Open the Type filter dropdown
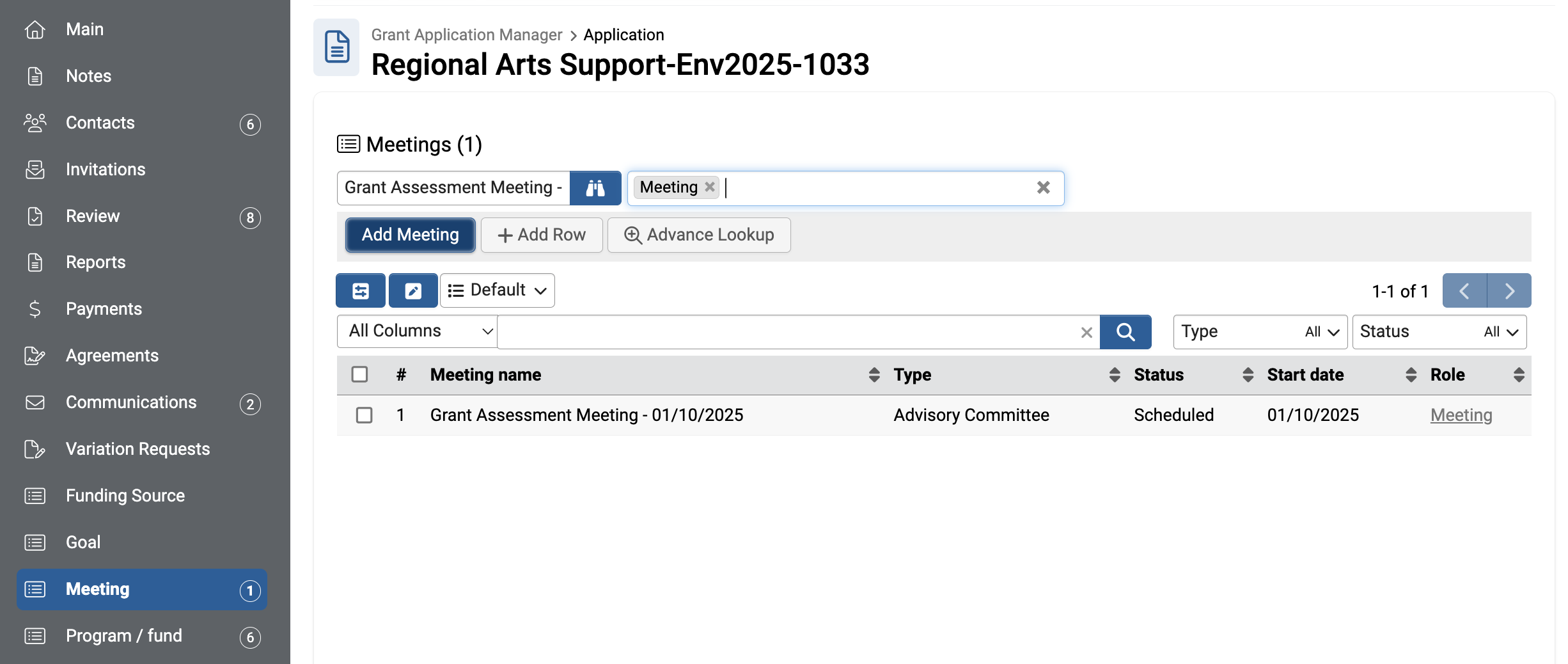 tap(1260, 332)
